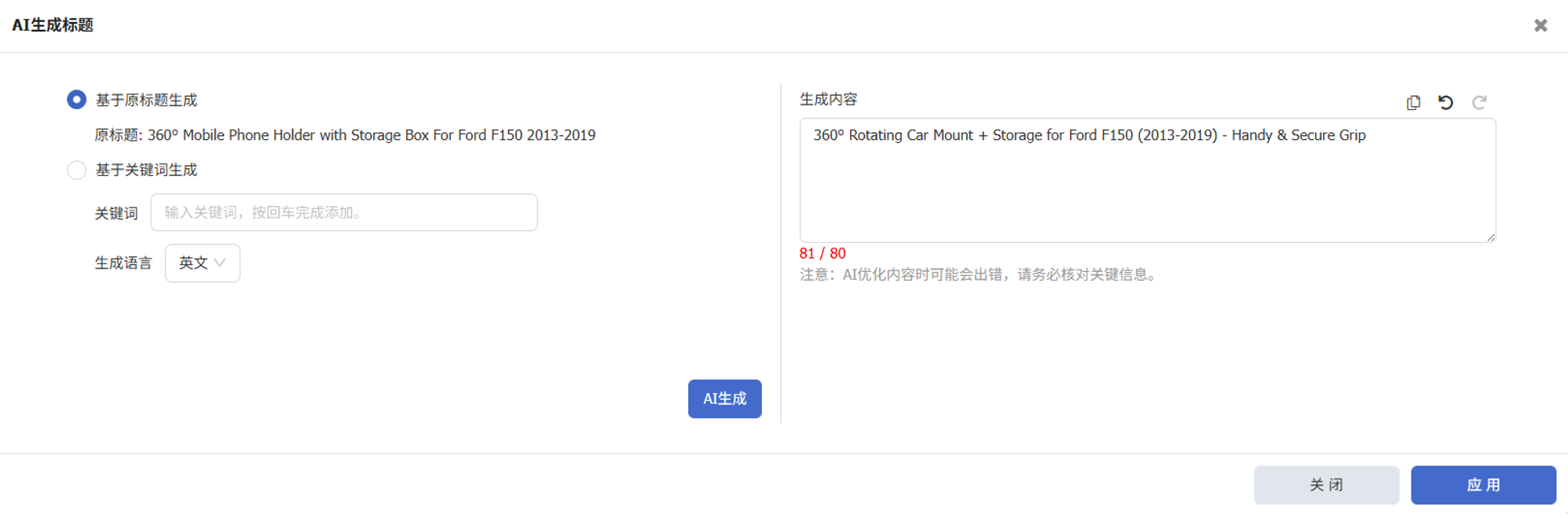The image size is (1568, 518).
Task: Click the 生成语言 label text
Action: pos(123,263)
